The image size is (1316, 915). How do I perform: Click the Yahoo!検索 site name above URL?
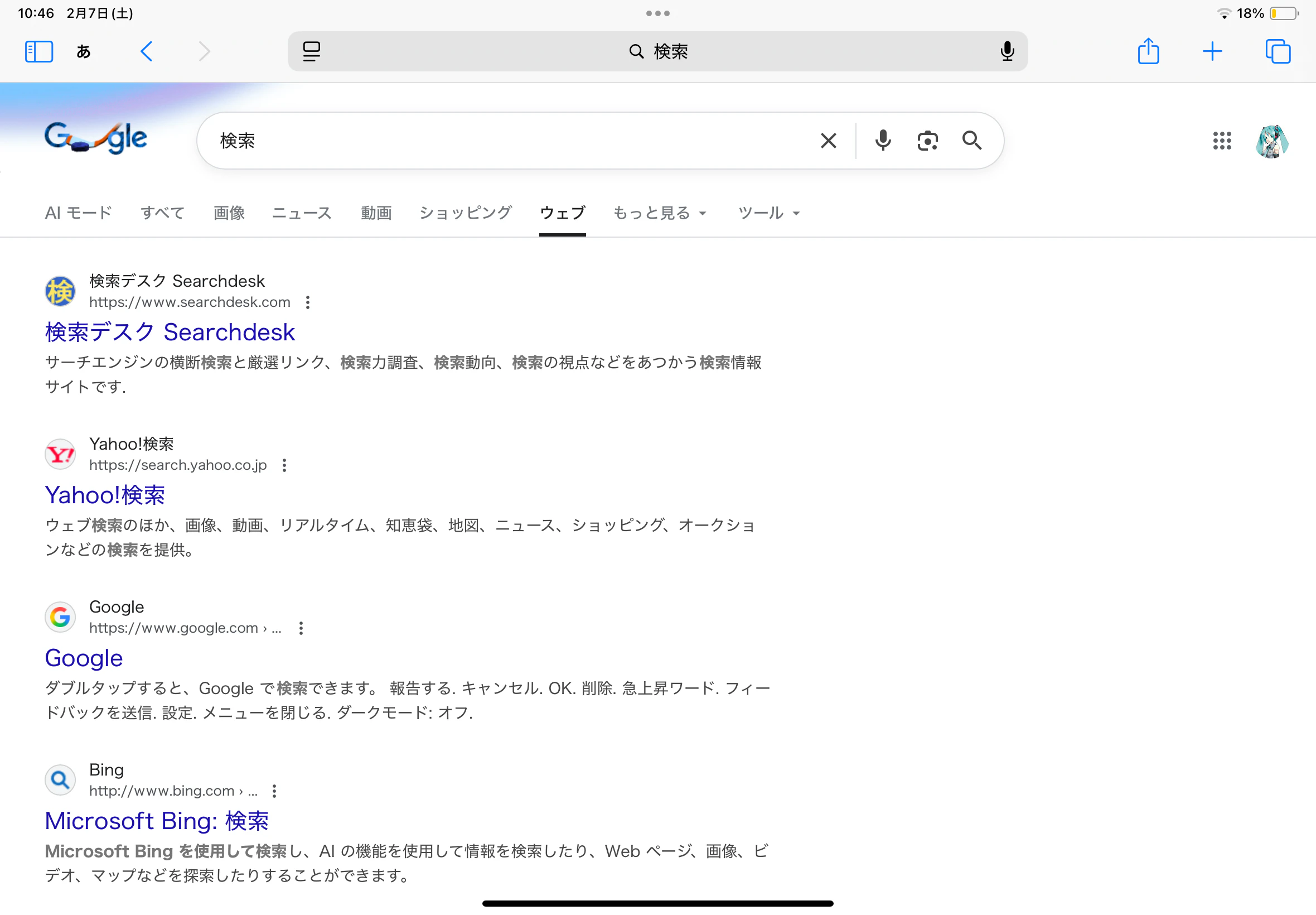coord(131,444)
